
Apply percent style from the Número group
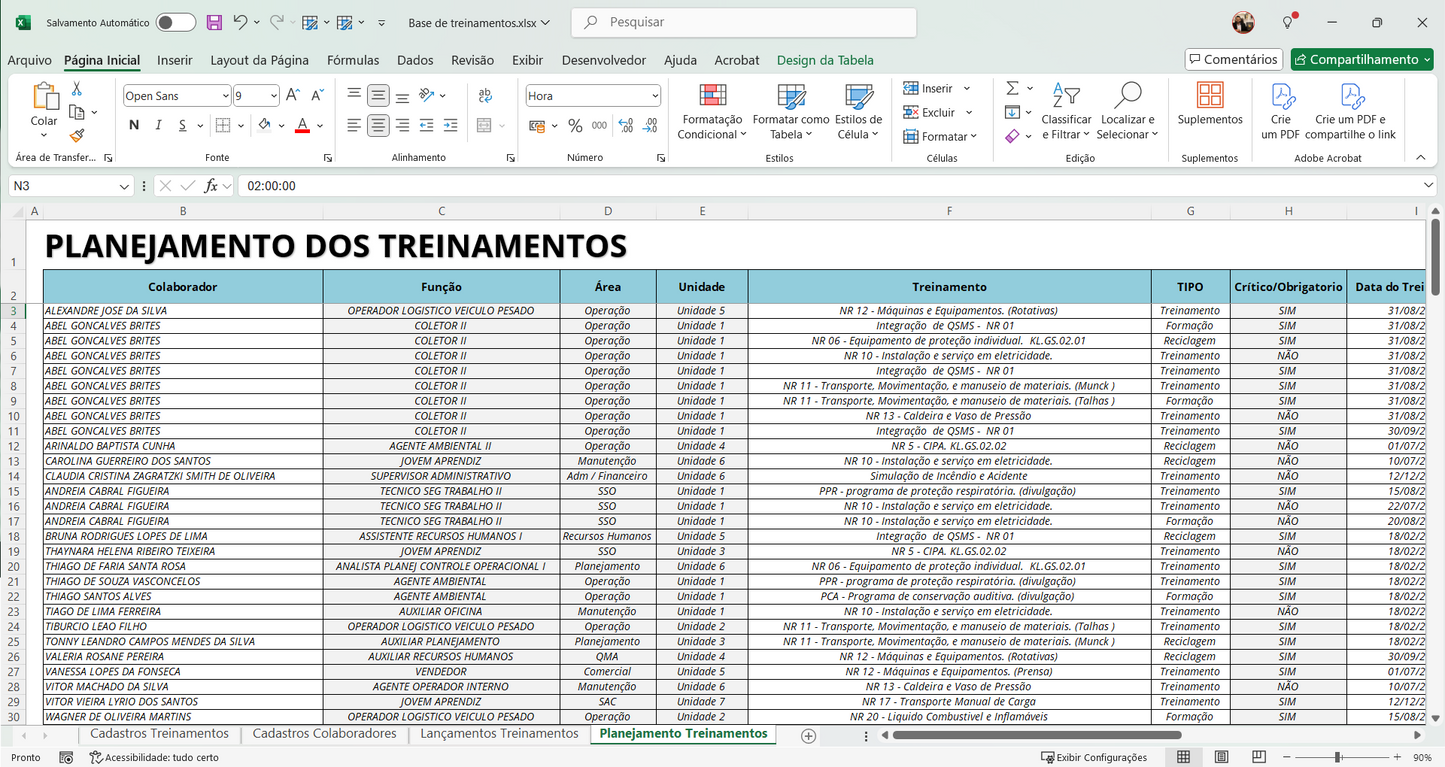point(576,126)
